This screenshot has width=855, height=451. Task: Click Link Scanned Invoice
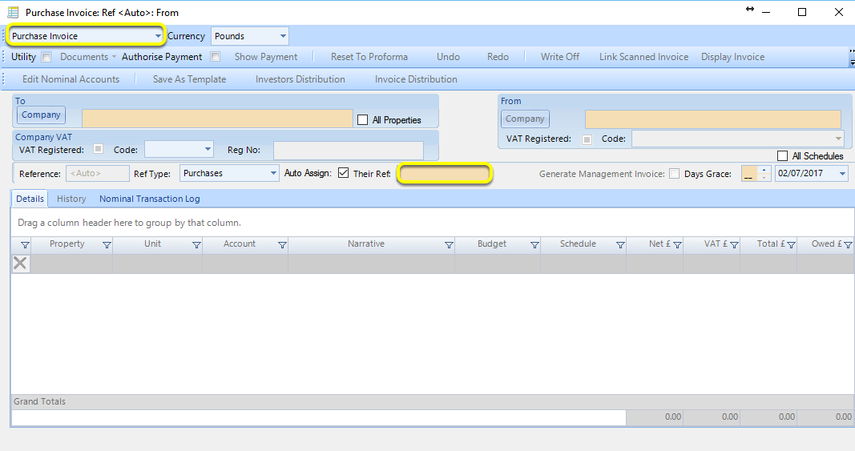(643, 57)
